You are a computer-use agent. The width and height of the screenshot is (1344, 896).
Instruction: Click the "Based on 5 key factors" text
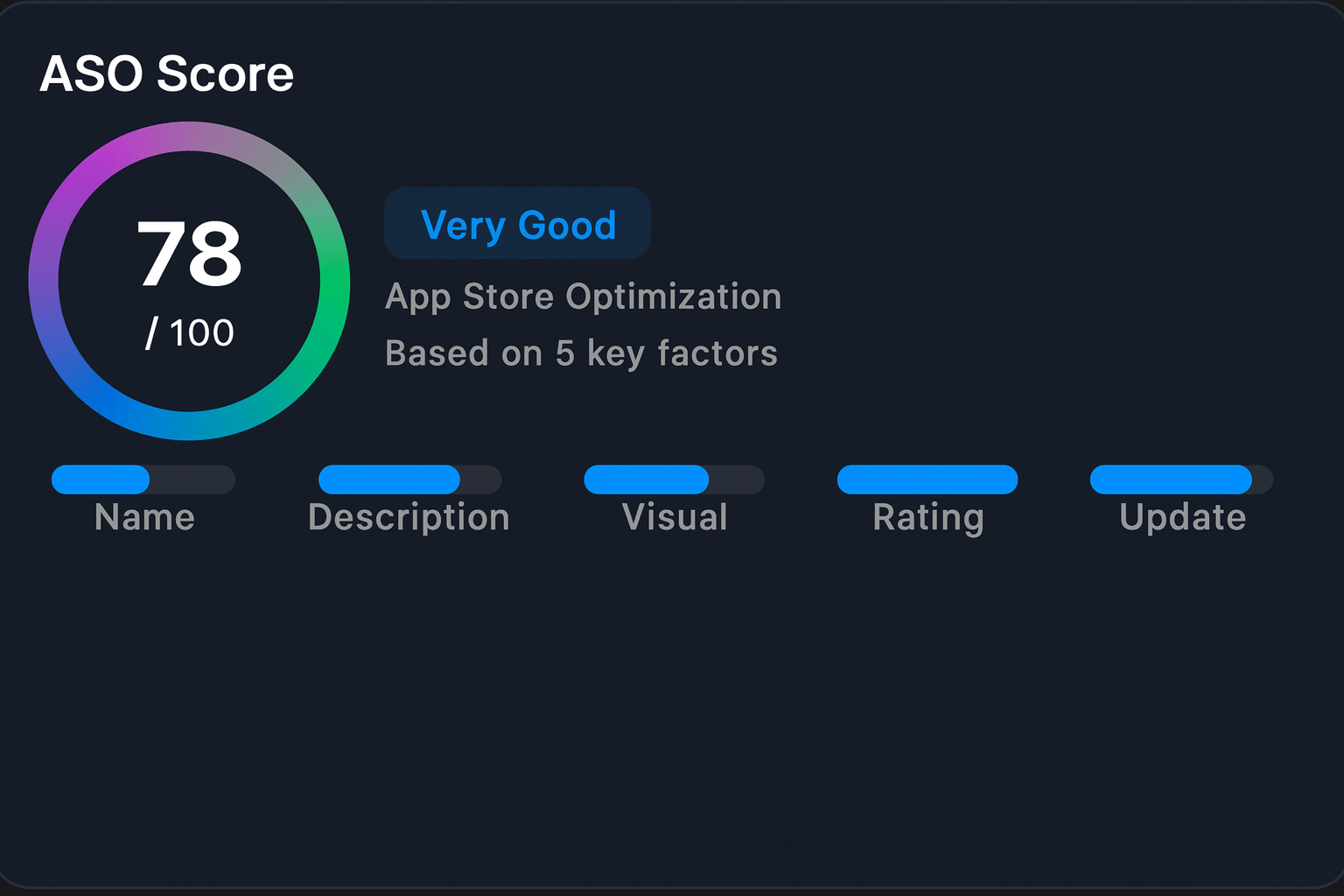(581, 353)
